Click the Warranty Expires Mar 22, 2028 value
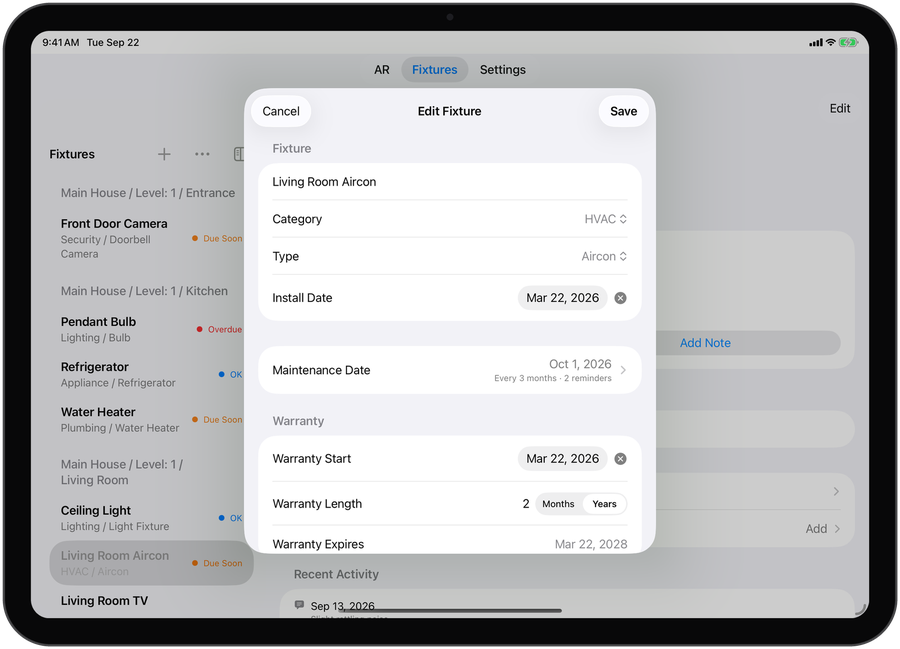The image size is (900, 649). (591, 544)
